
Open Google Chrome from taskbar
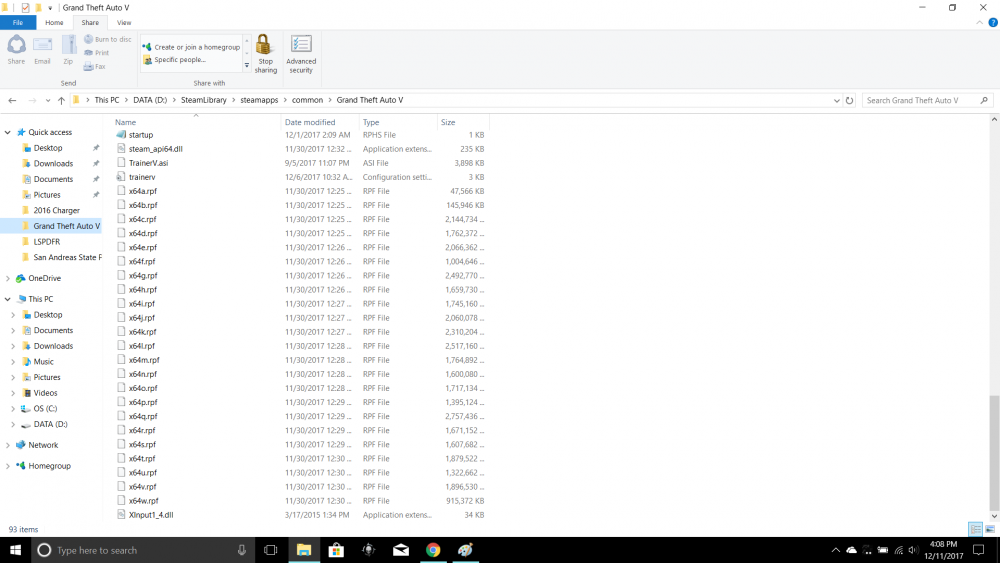click(x=433, y=550)
